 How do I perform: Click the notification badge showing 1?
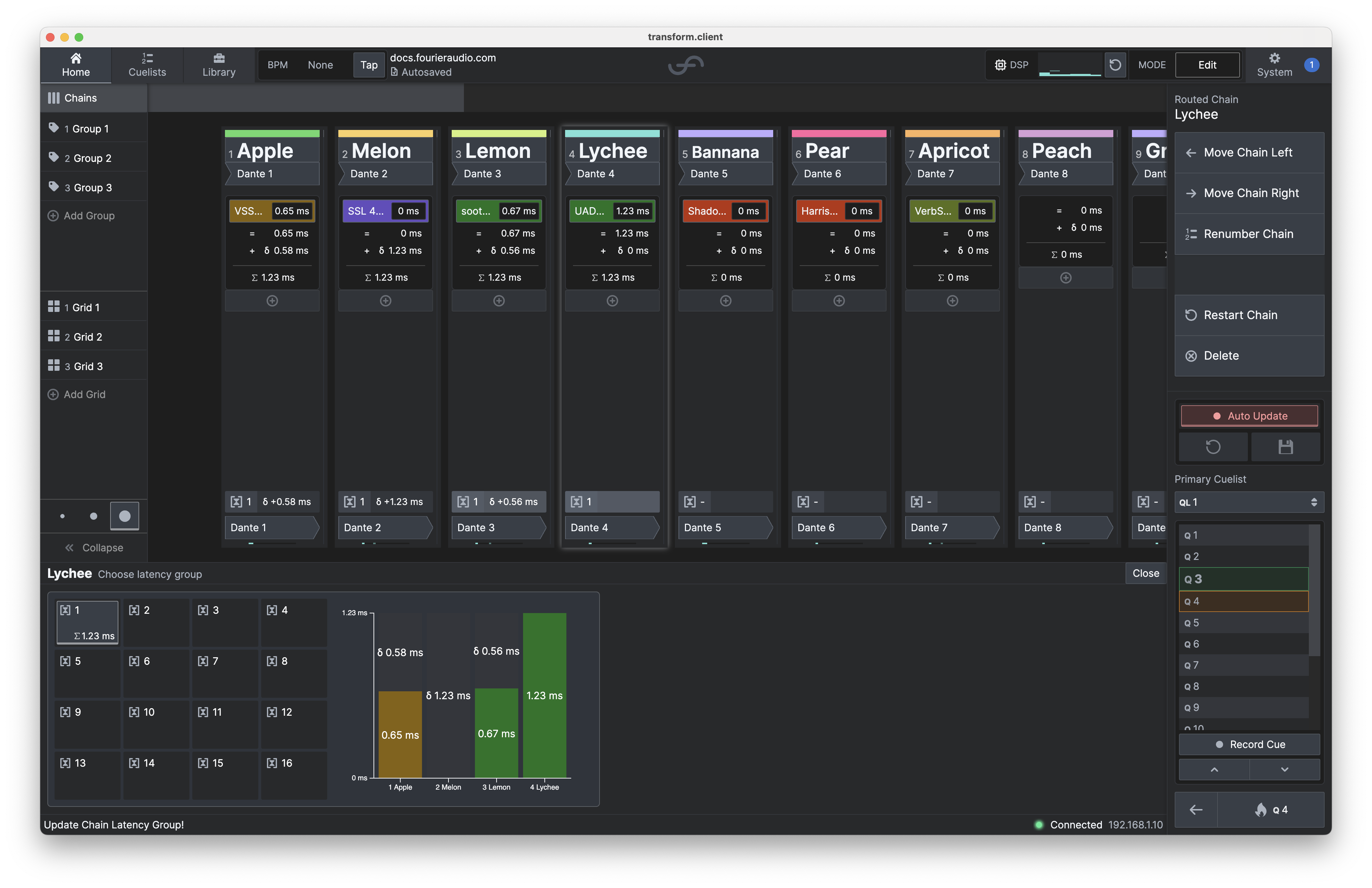click(1311, 65)
